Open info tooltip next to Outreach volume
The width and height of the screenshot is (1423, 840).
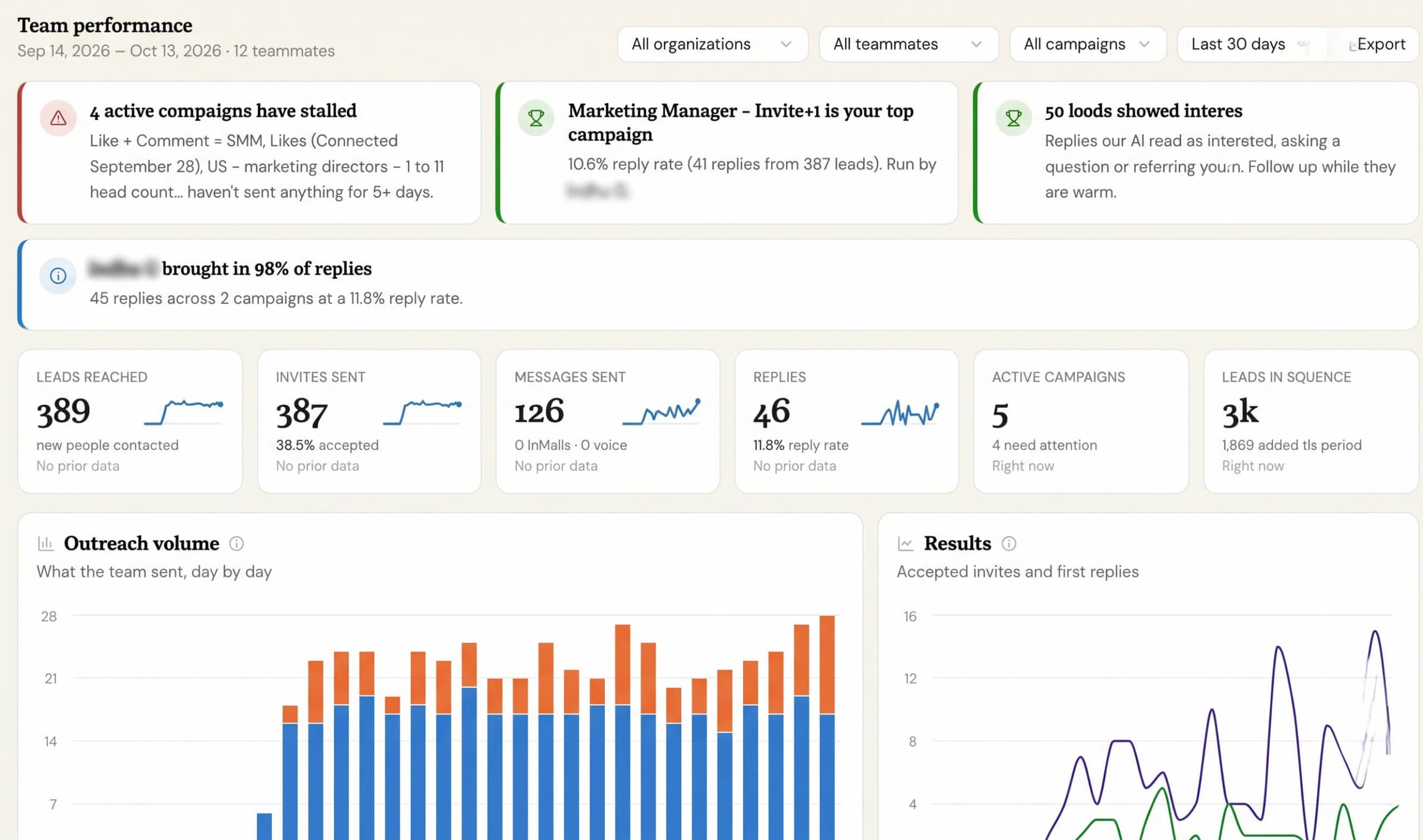tap(236, 543)
